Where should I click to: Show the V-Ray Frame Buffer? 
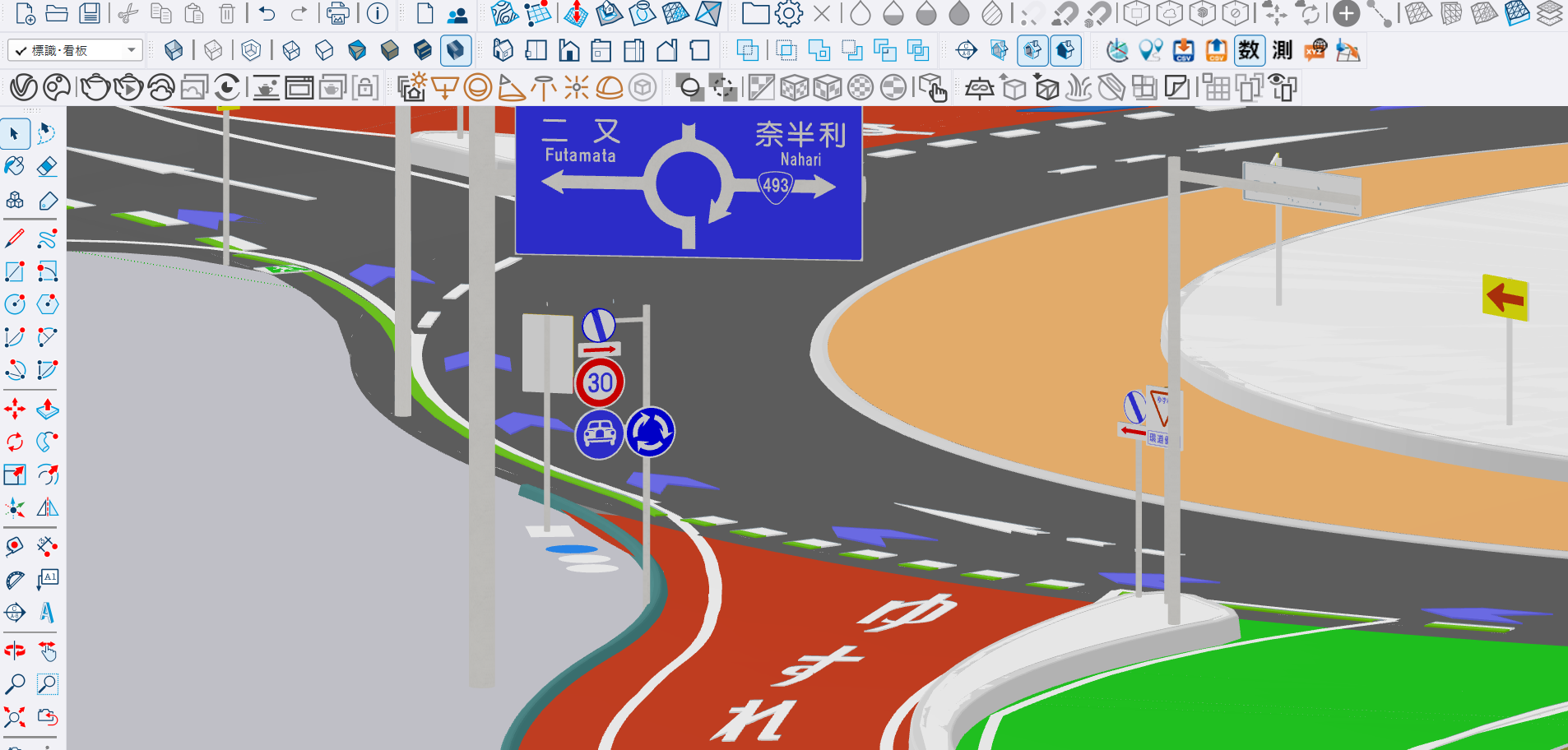[x=299, y=87]
